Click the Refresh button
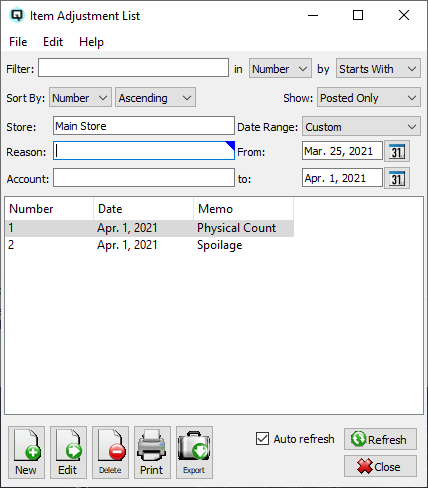 tap(380, 439)
